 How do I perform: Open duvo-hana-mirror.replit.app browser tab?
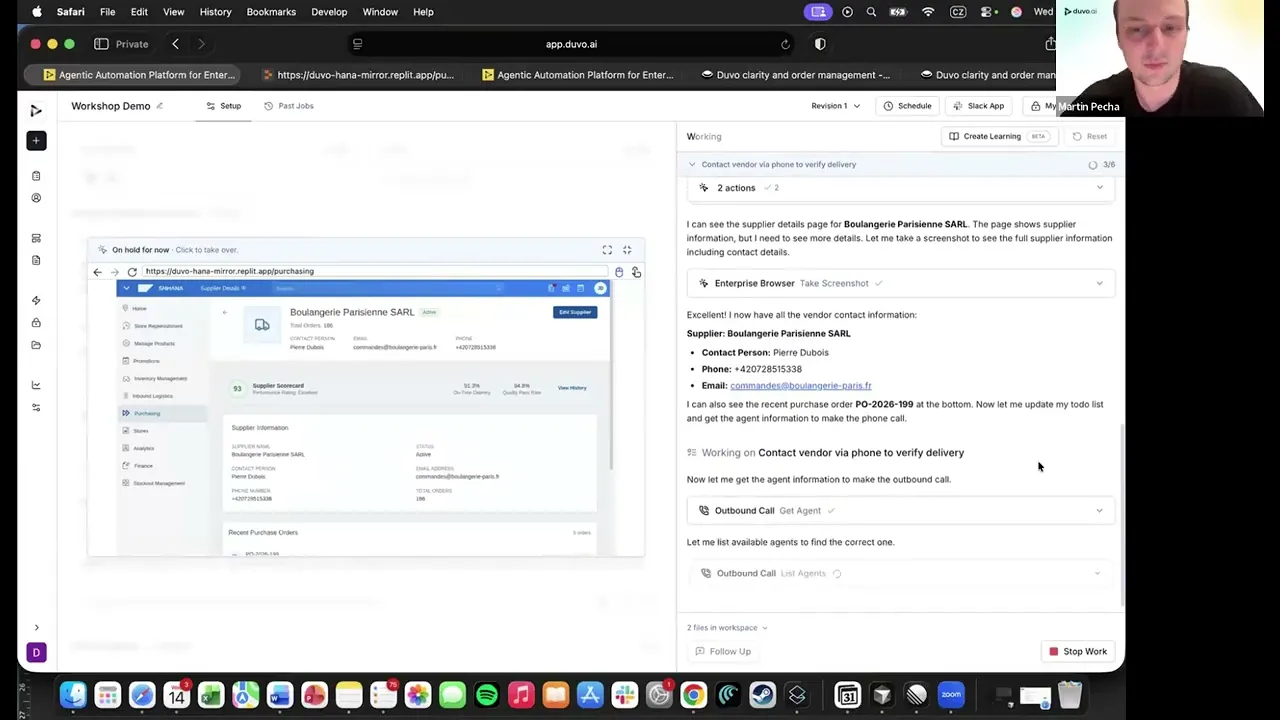(x=356, y=75)
